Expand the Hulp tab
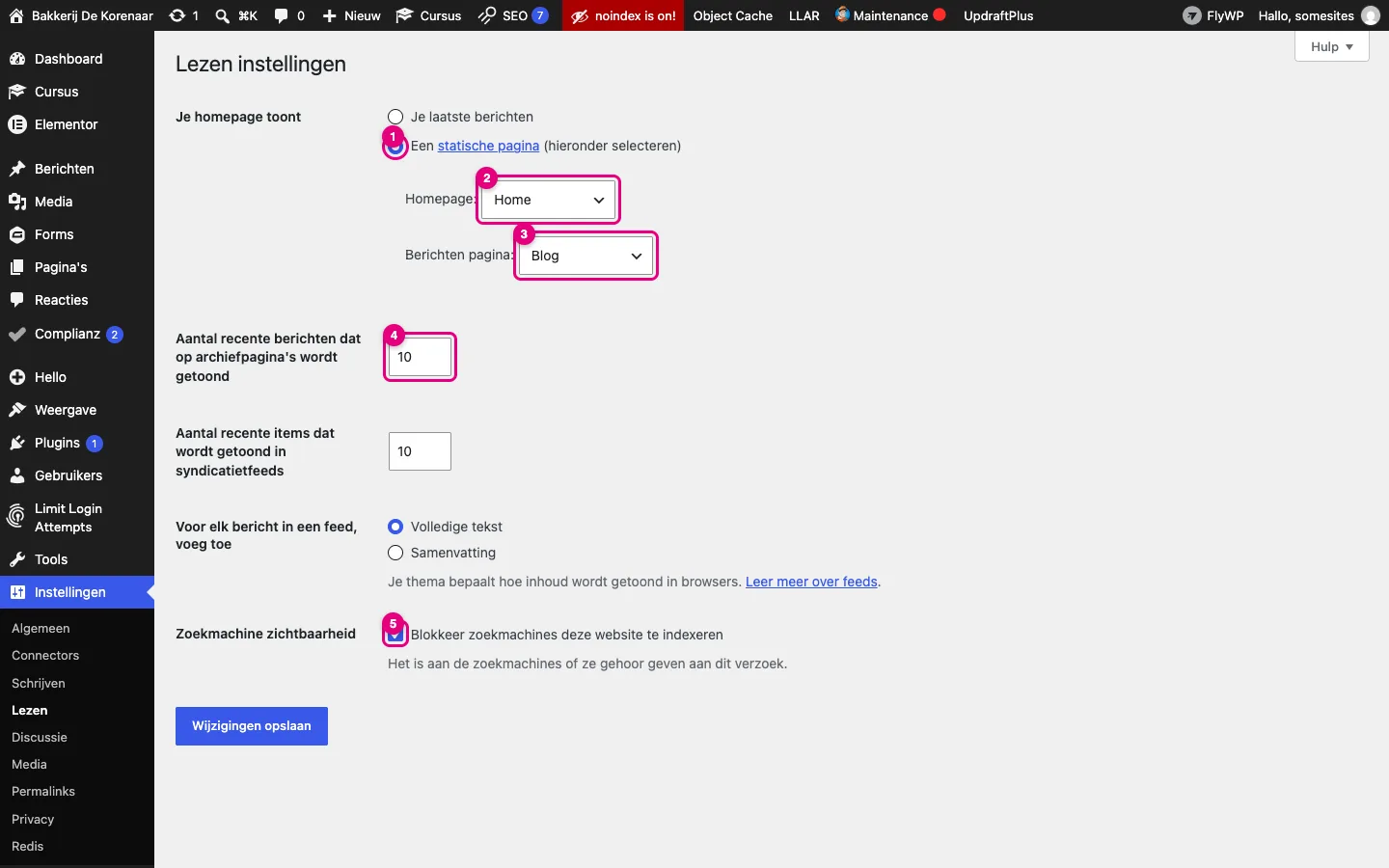 (x=1332, y=46)
